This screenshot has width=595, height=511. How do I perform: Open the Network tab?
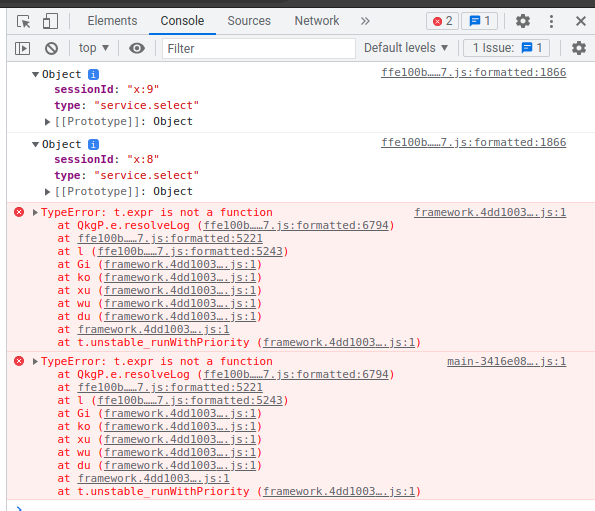317,21
